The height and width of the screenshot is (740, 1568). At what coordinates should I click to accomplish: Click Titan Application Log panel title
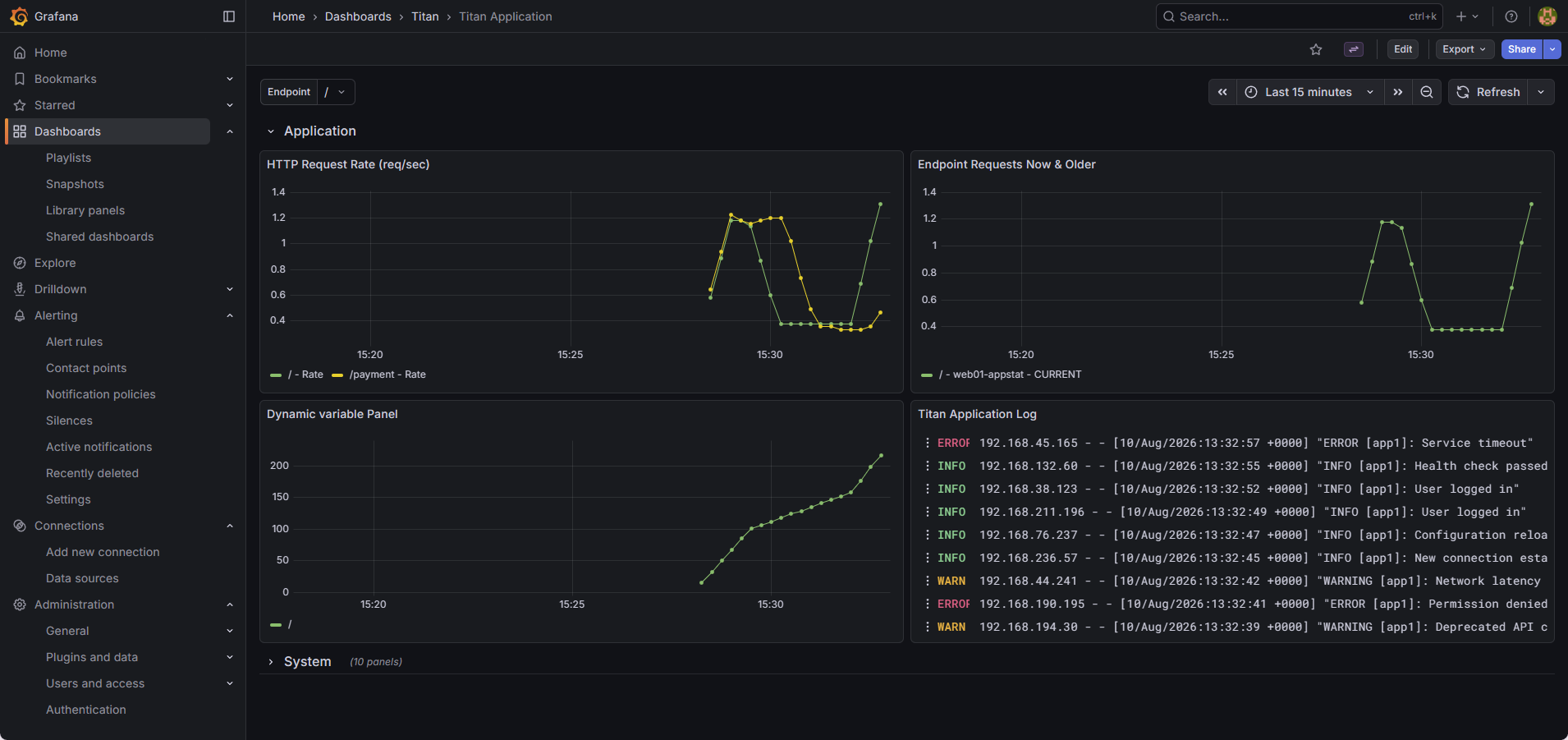[x=977, y=414]
